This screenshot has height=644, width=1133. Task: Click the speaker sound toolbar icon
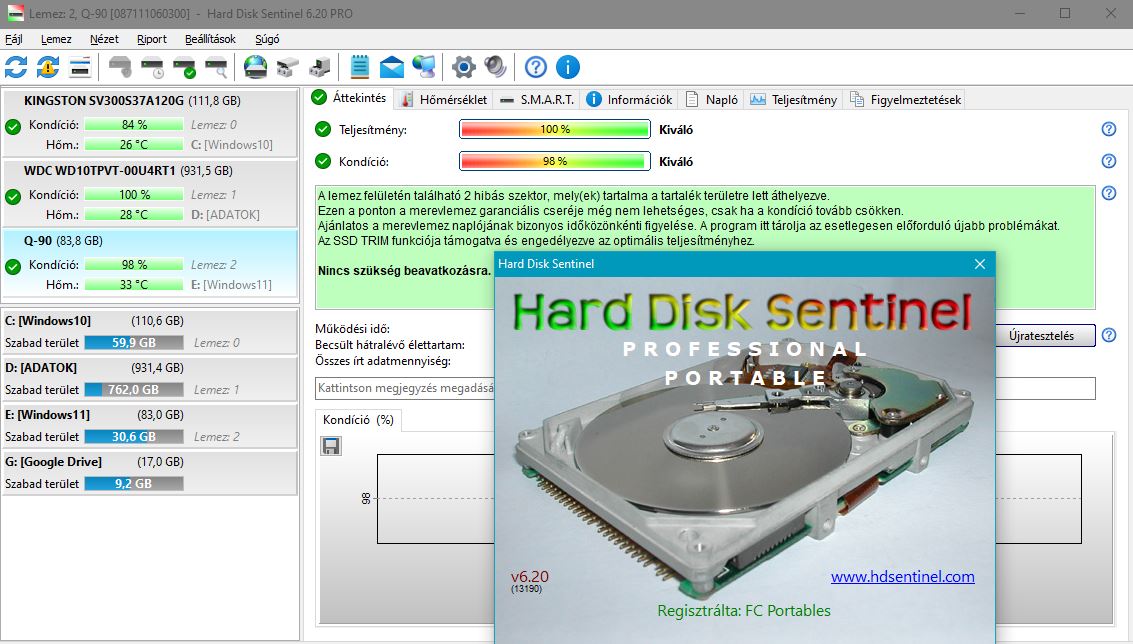496,67
